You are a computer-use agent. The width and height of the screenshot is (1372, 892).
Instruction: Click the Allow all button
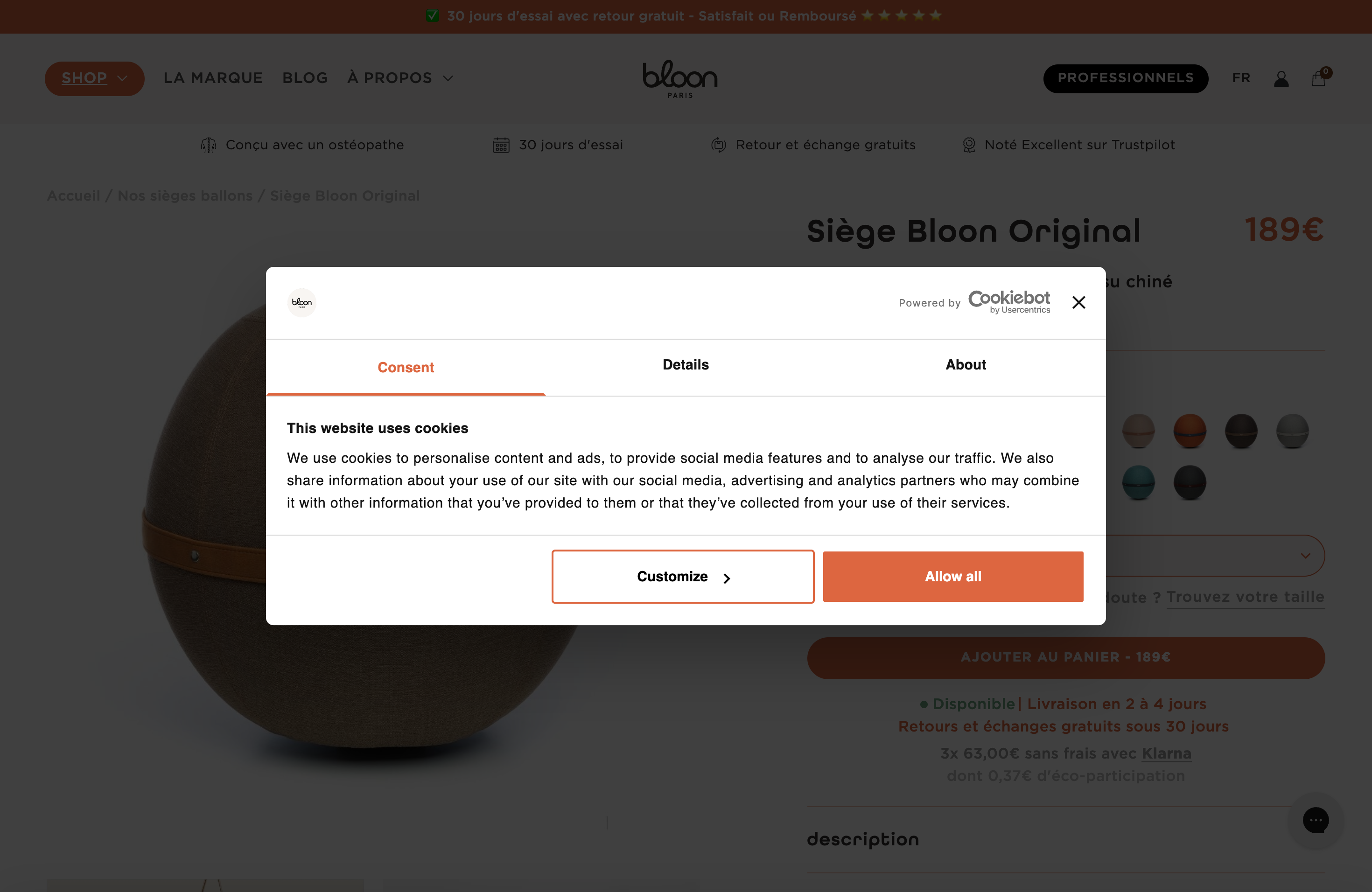point(952,576)
